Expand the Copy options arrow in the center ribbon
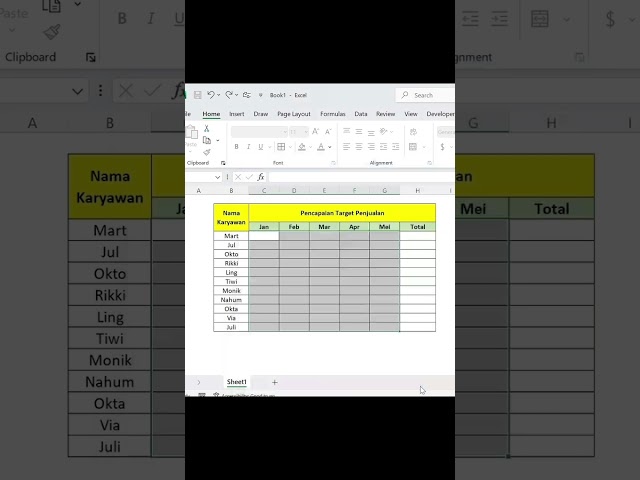This screenshot has width=640, height=480. click(218, 140)
